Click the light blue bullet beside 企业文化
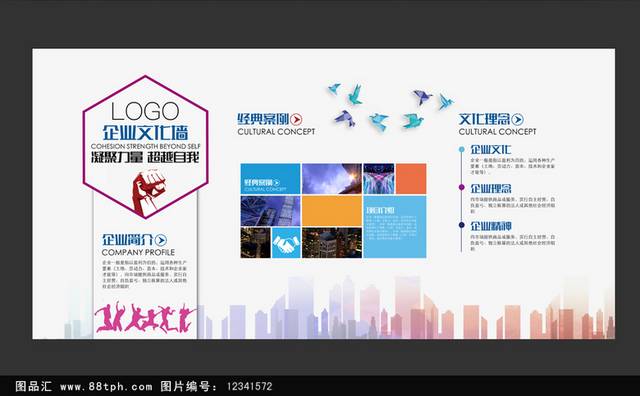This screenshot has width=640, height=396. click(462, 149)
